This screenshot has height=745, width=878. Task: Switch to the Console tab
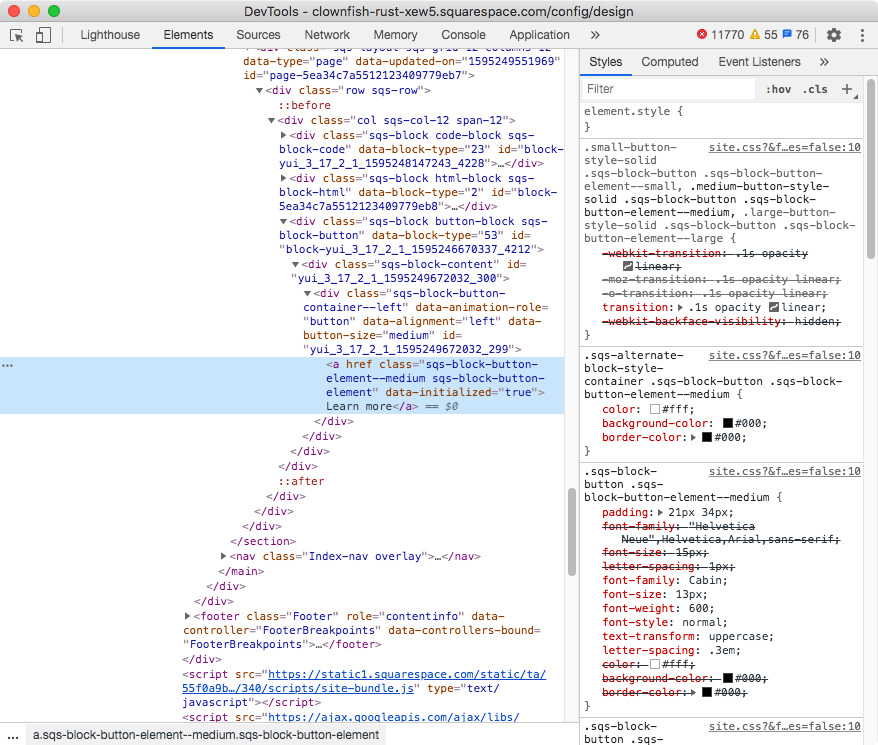463,35
